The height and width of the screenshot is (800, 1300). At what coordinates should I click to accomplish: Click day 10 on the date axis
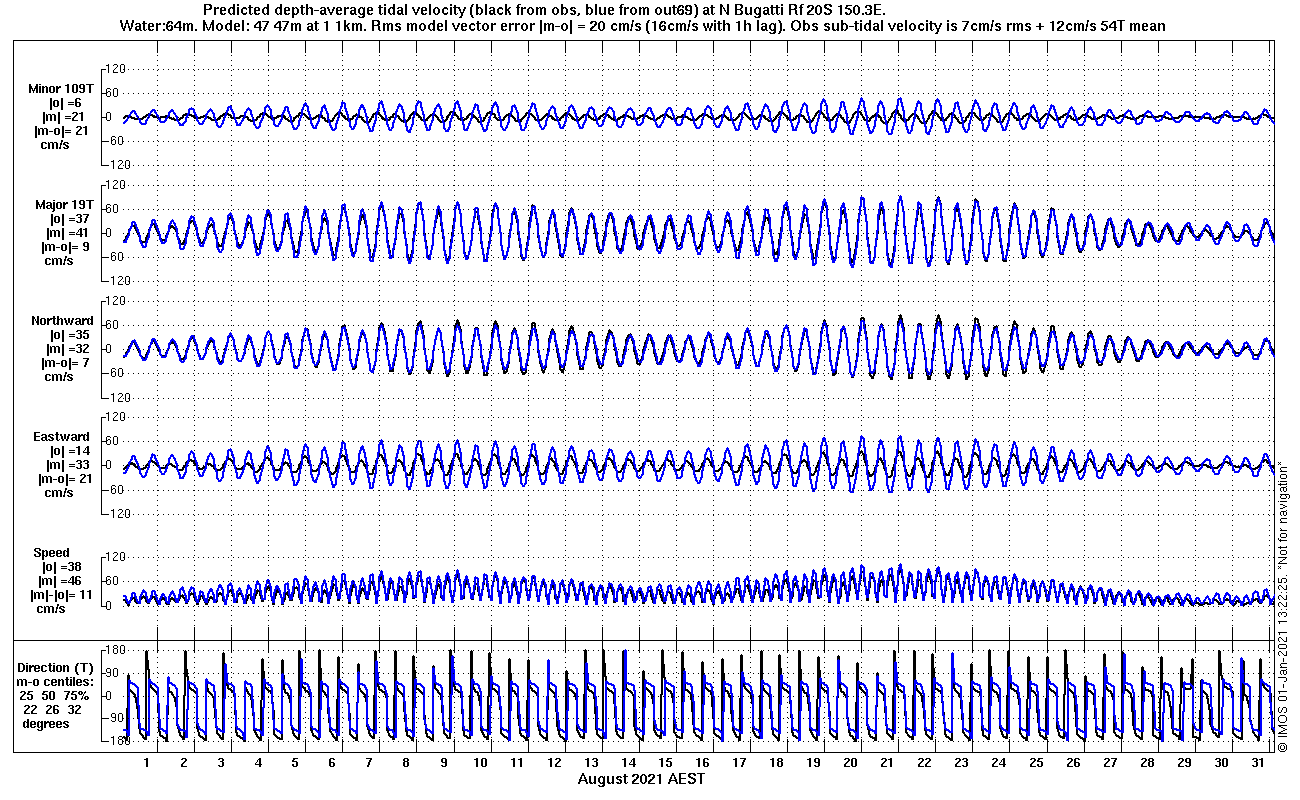480,763
